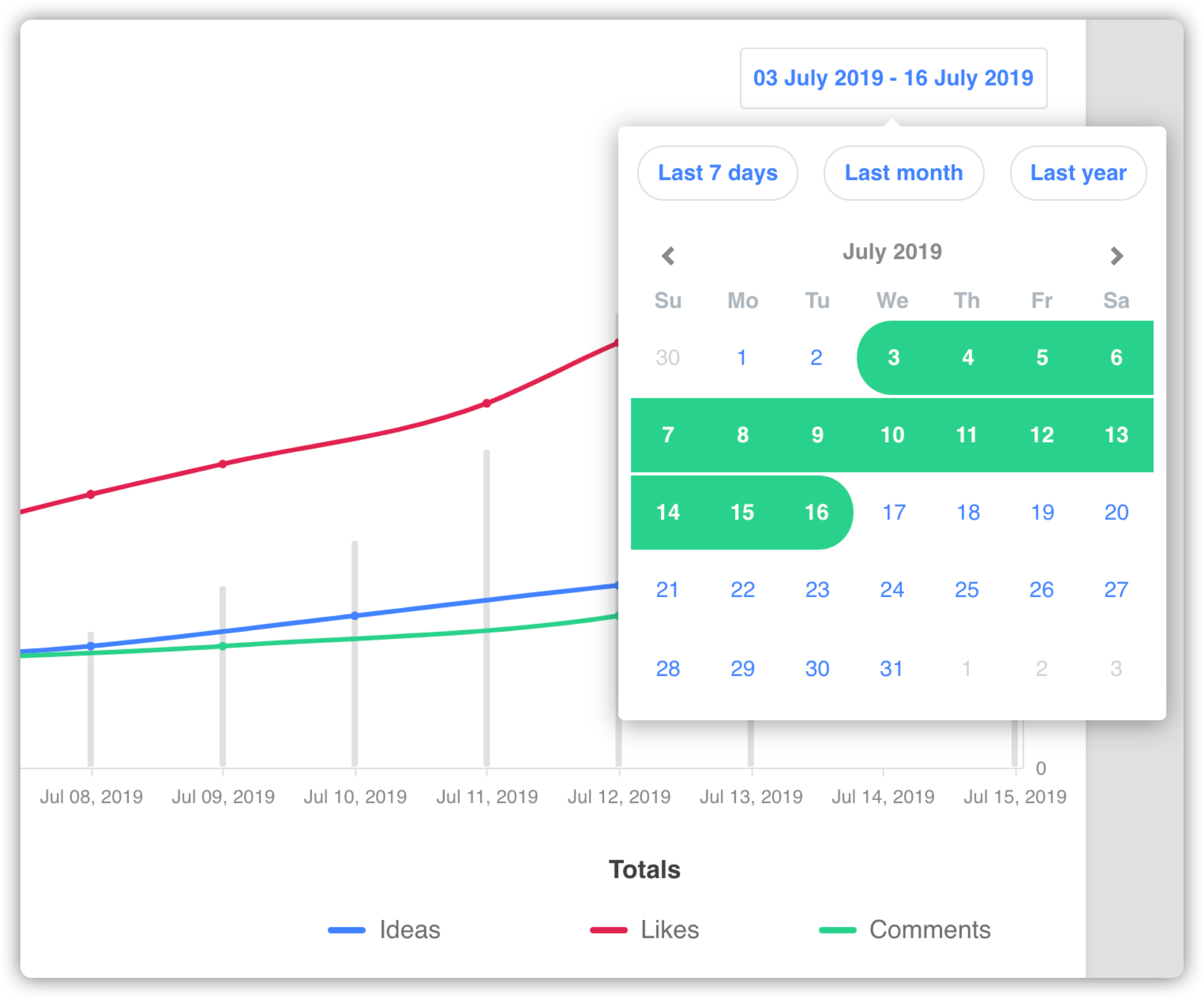This screenshot has width=1204, height=999.
Task: Select July 20 in the calendar
Action: (1116, 513)
